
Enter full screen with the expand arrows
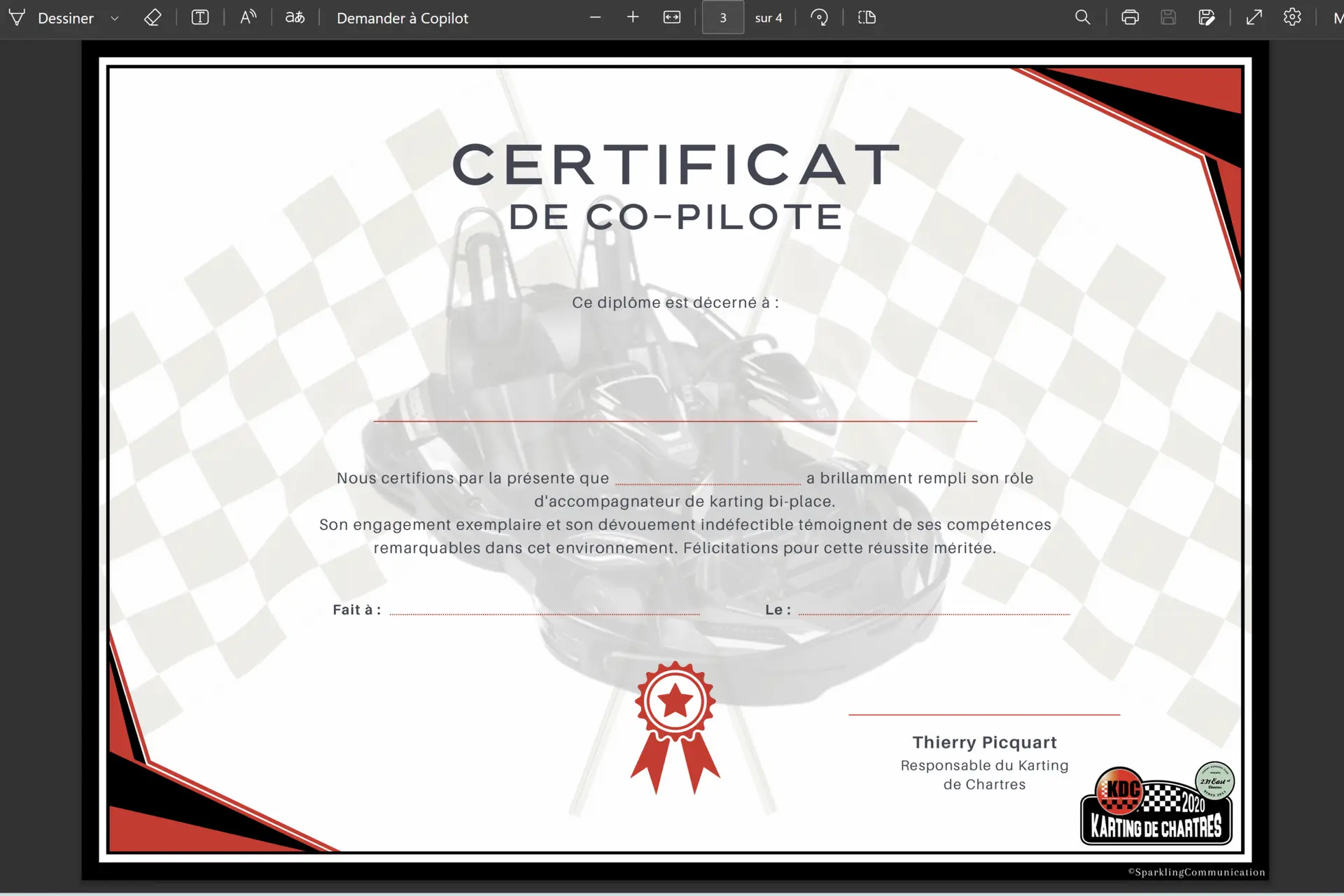(1254, 17)
